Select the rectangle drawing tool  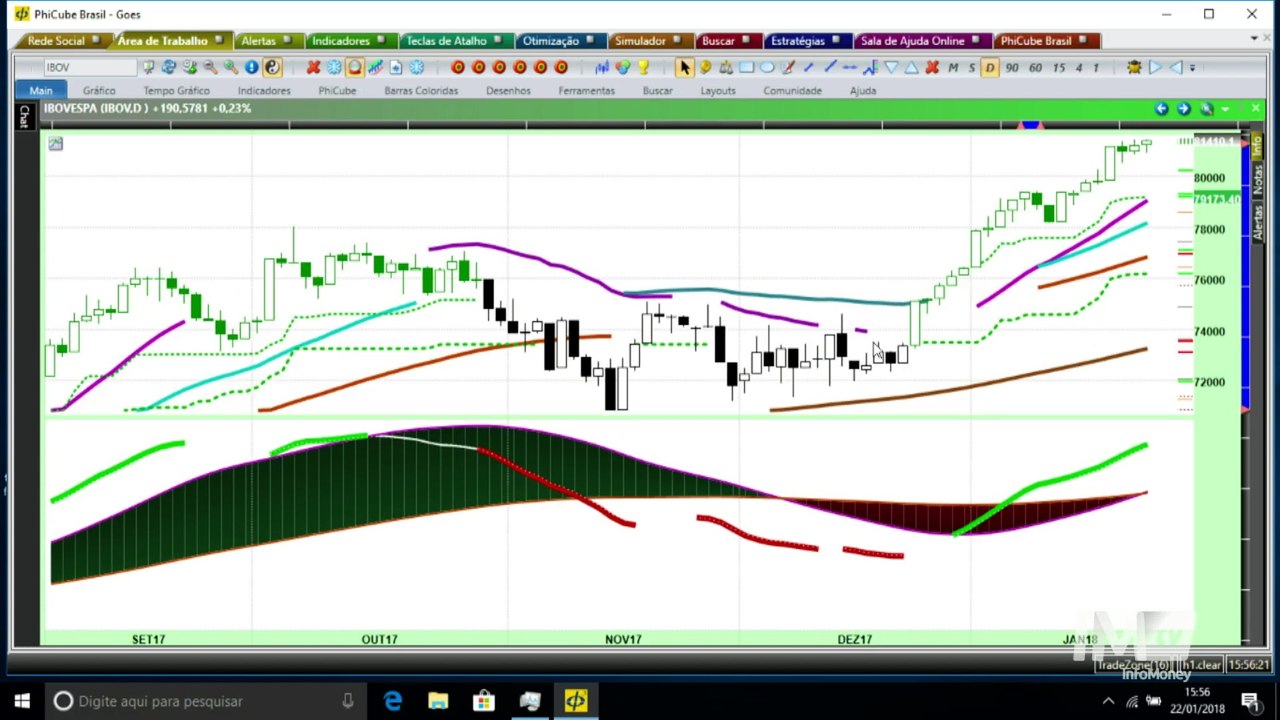[746, 67]
